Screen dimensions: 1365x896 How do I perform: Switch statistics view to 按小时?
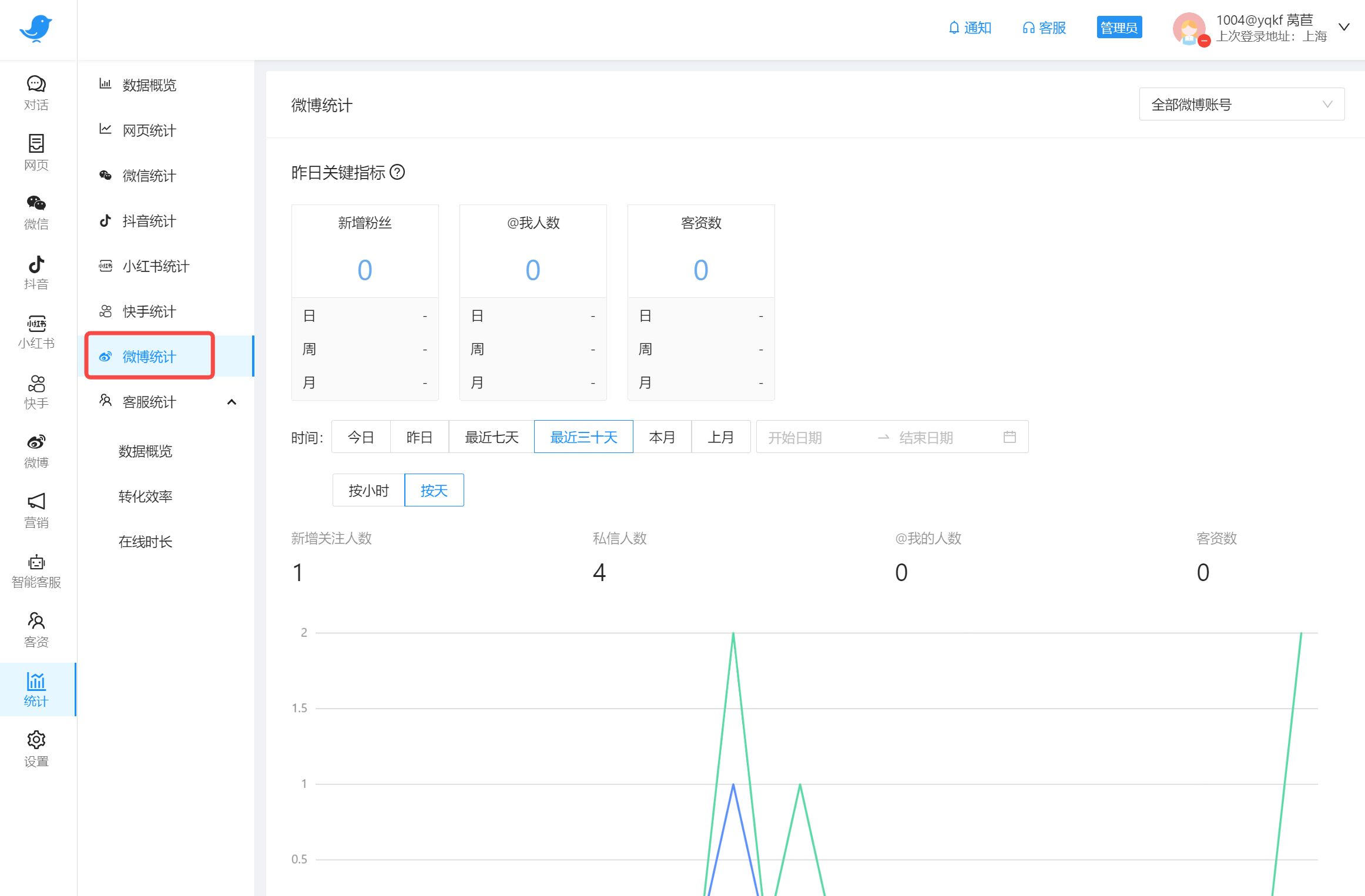tap(368, 489)
